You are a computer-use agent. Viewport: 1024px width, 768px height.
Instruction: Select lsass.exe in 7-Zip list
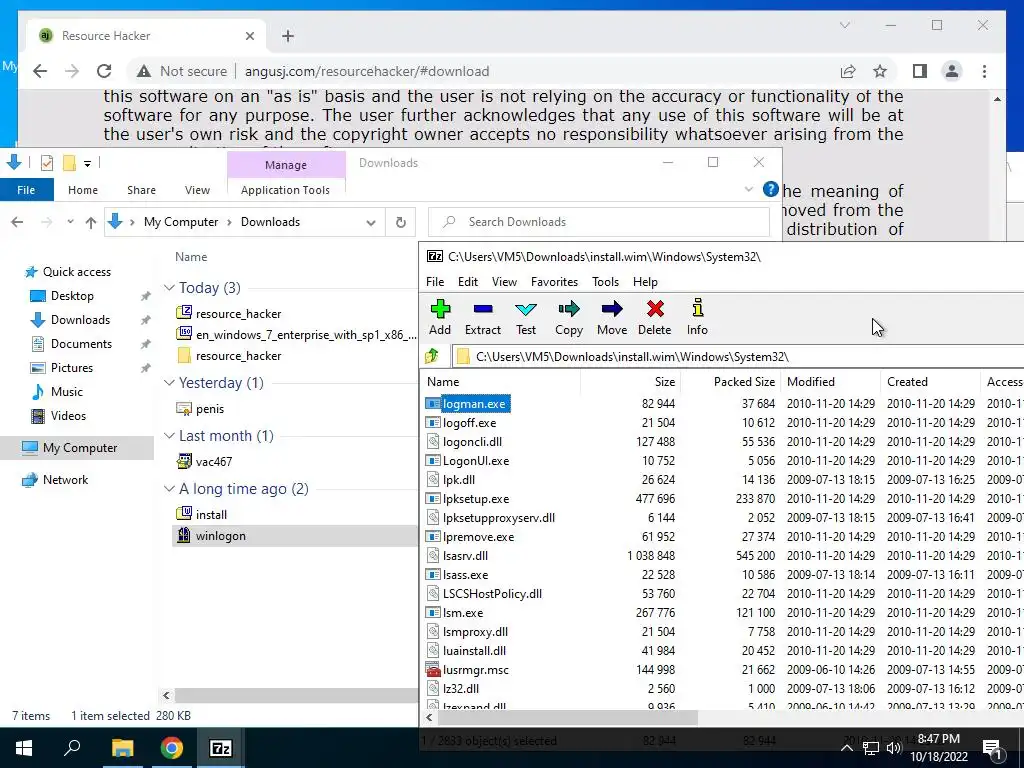[465, 575]
